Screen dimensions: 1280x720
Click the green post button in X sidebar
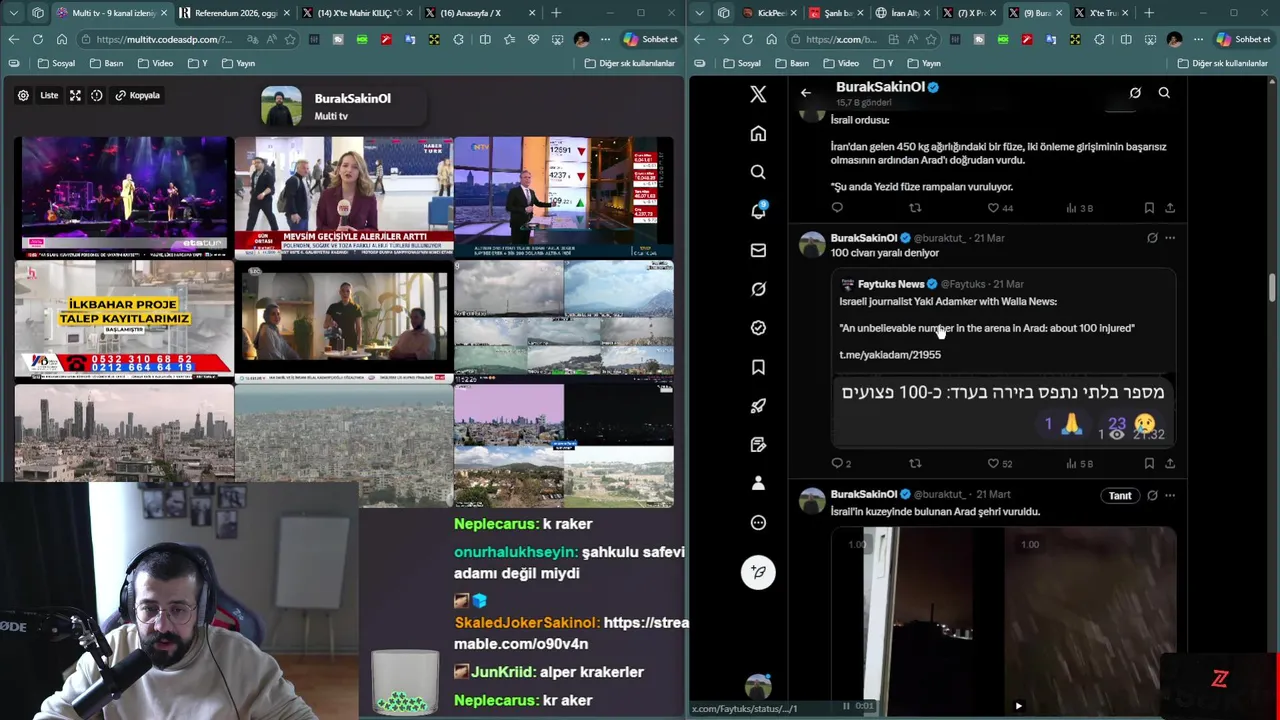point(758,572)
